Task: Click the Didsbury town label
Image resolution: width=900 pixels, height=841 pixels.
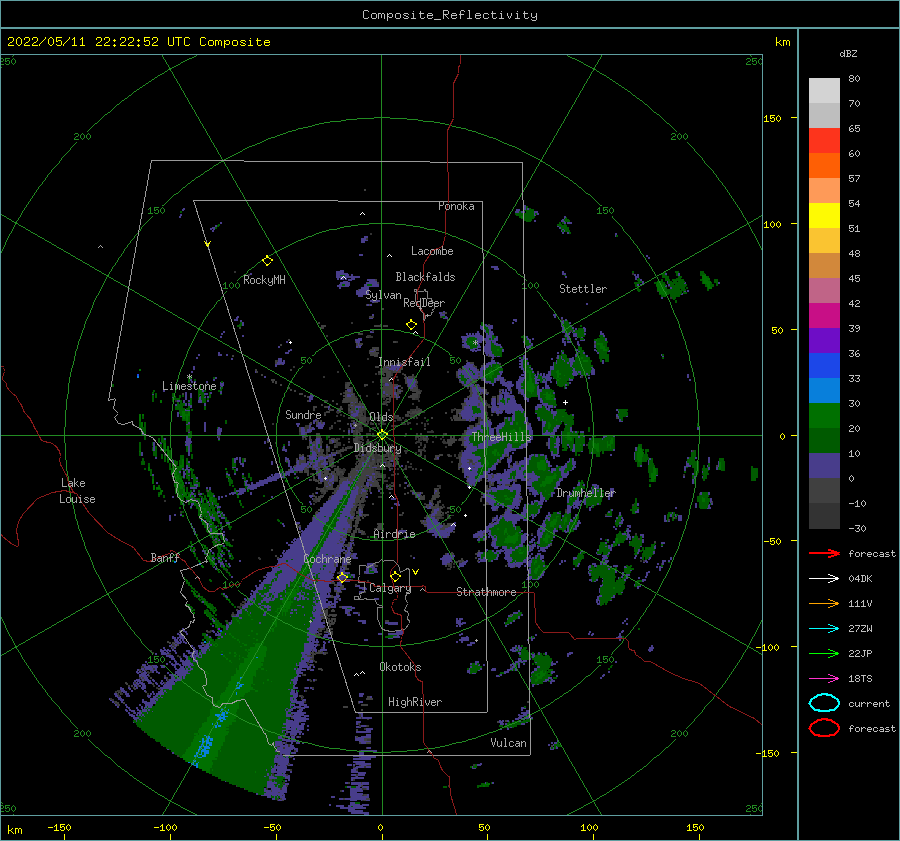Action: pos(377,448)
